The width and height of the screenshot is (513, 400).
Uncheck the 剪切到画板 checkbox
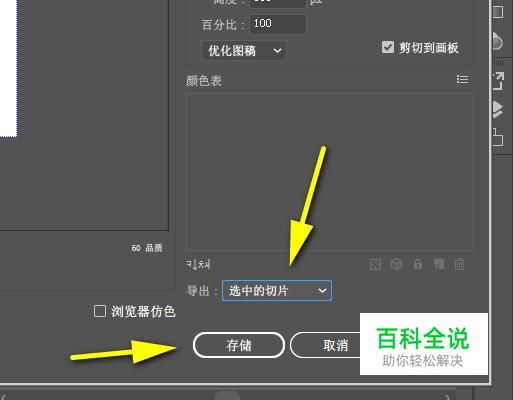coord(388,47)
